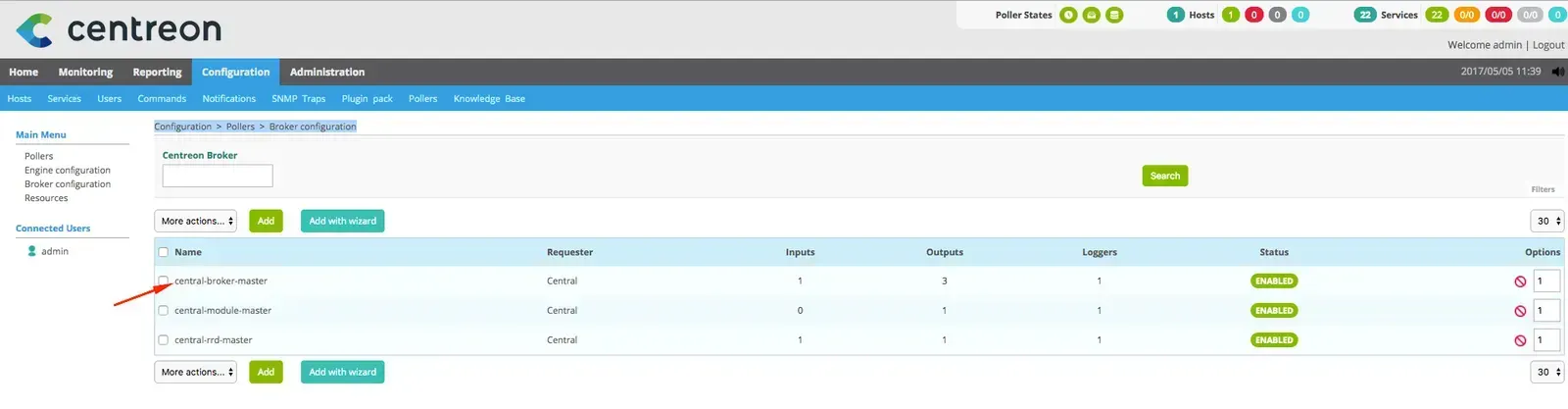Viewport: 1568px width, 409px height.
Task: Disable central-rrd-master using its red icon
Action: point(1520,340)
